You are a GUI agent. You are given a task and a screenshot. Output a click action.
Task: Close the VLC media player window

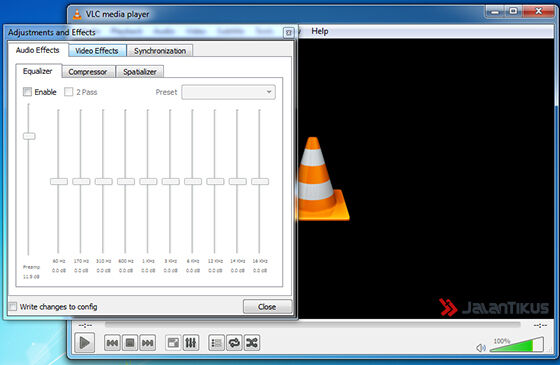[539, 12]
